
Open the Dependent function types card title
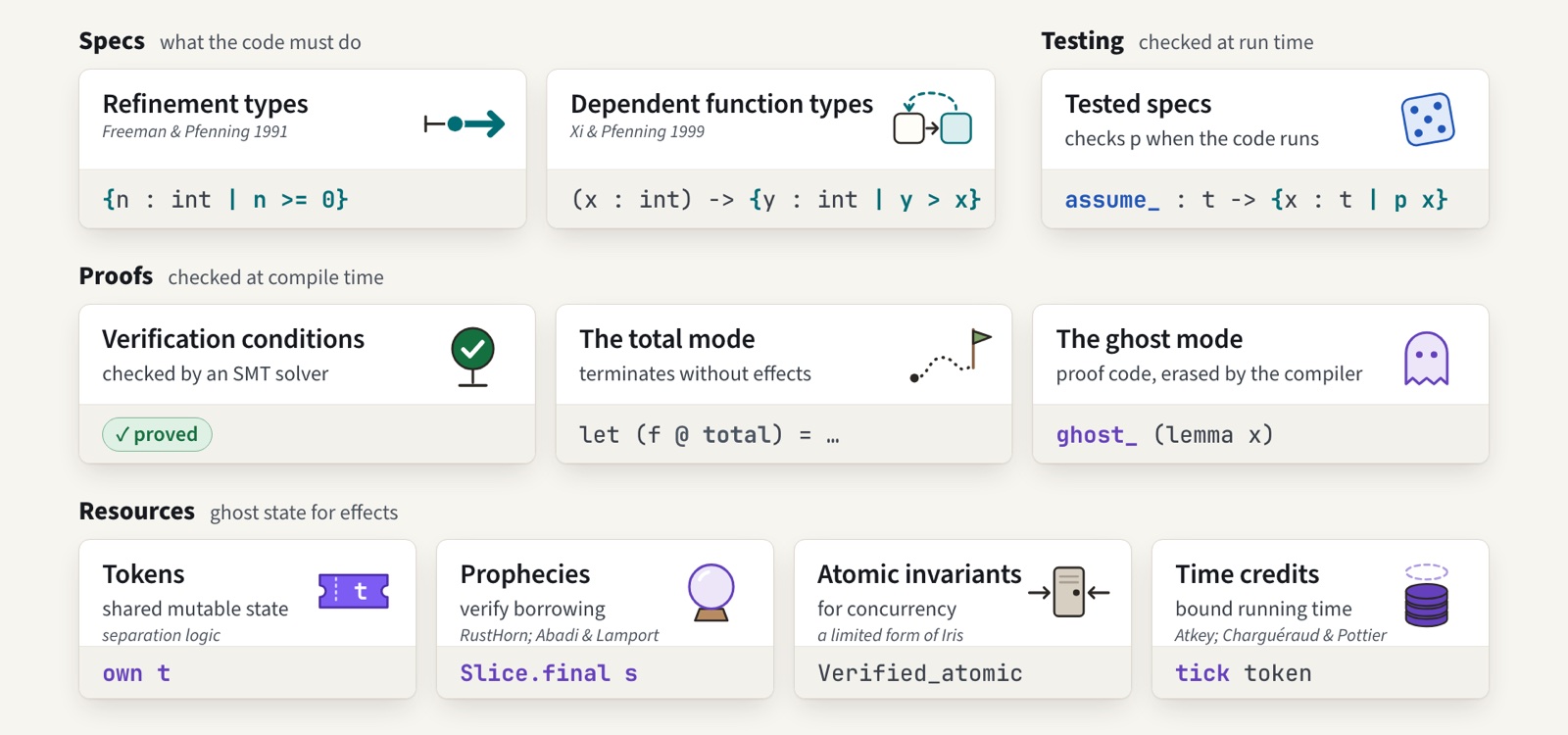(721, 104)
